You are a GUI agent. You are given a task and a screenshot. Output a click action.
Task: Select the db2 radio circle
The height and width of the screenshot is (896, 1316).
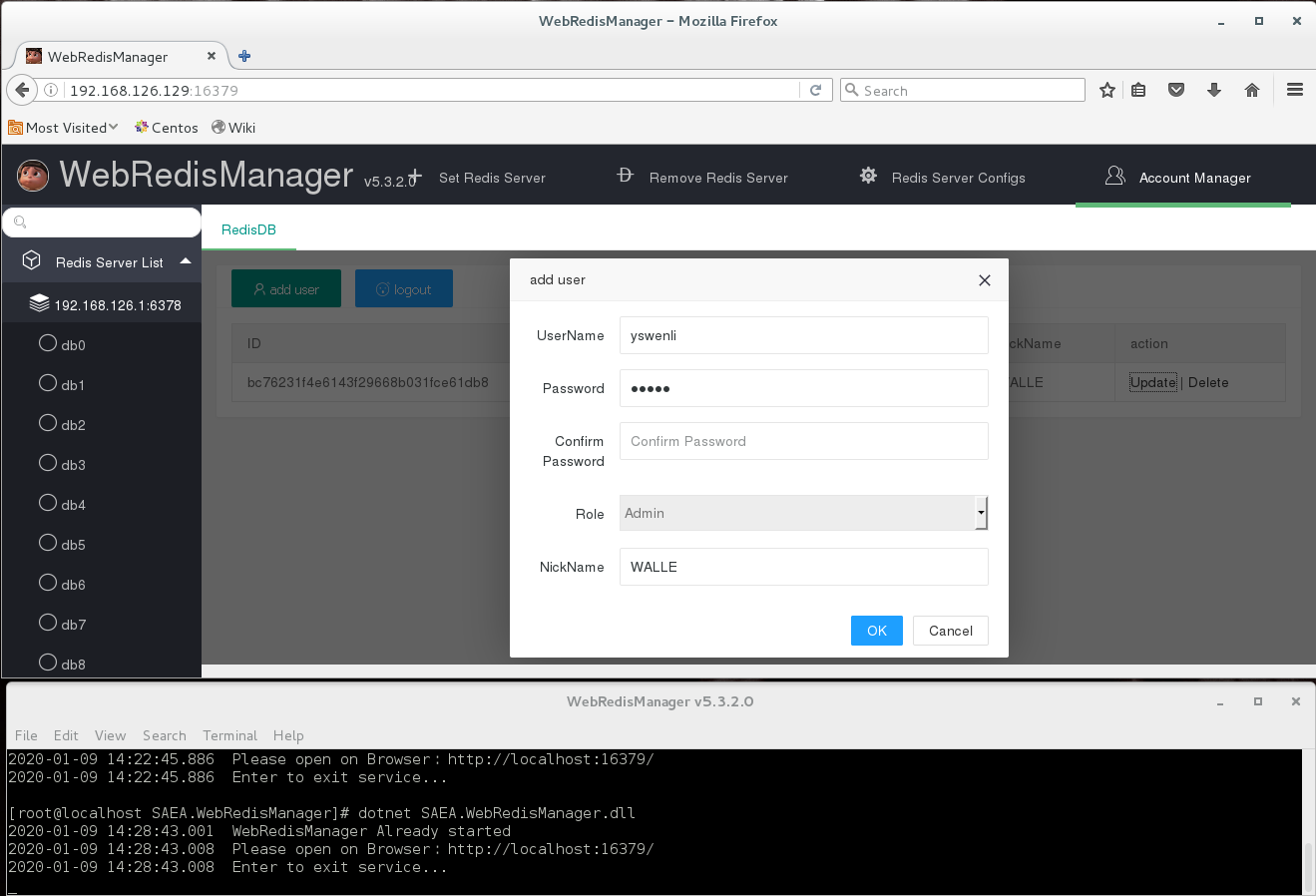48,423
